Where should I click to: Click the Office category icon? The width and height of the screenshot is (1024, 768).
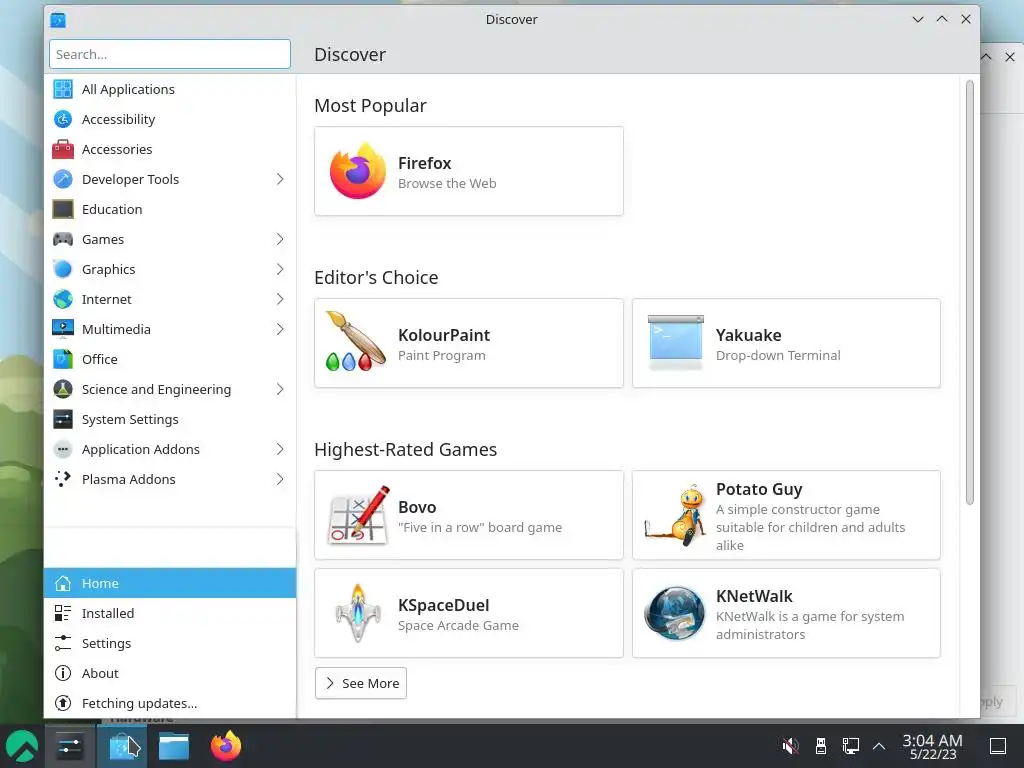coord(63,359)
